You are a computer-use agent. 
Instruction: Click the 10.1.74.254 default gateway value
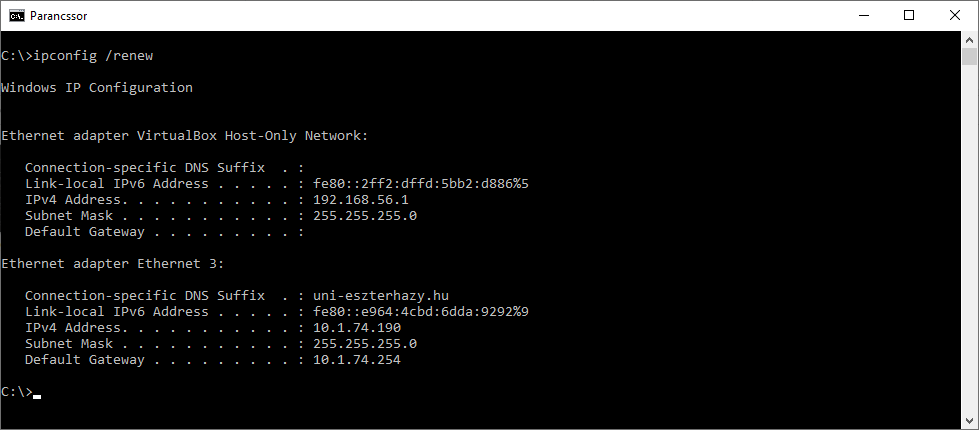[357, 360]
